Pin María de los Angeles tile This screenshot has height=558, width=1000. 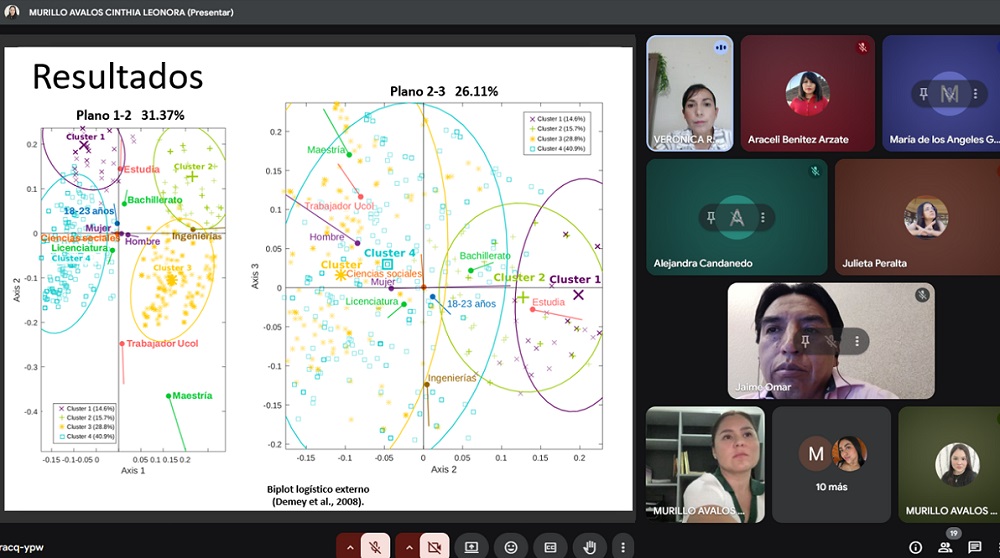pos(923,93)
